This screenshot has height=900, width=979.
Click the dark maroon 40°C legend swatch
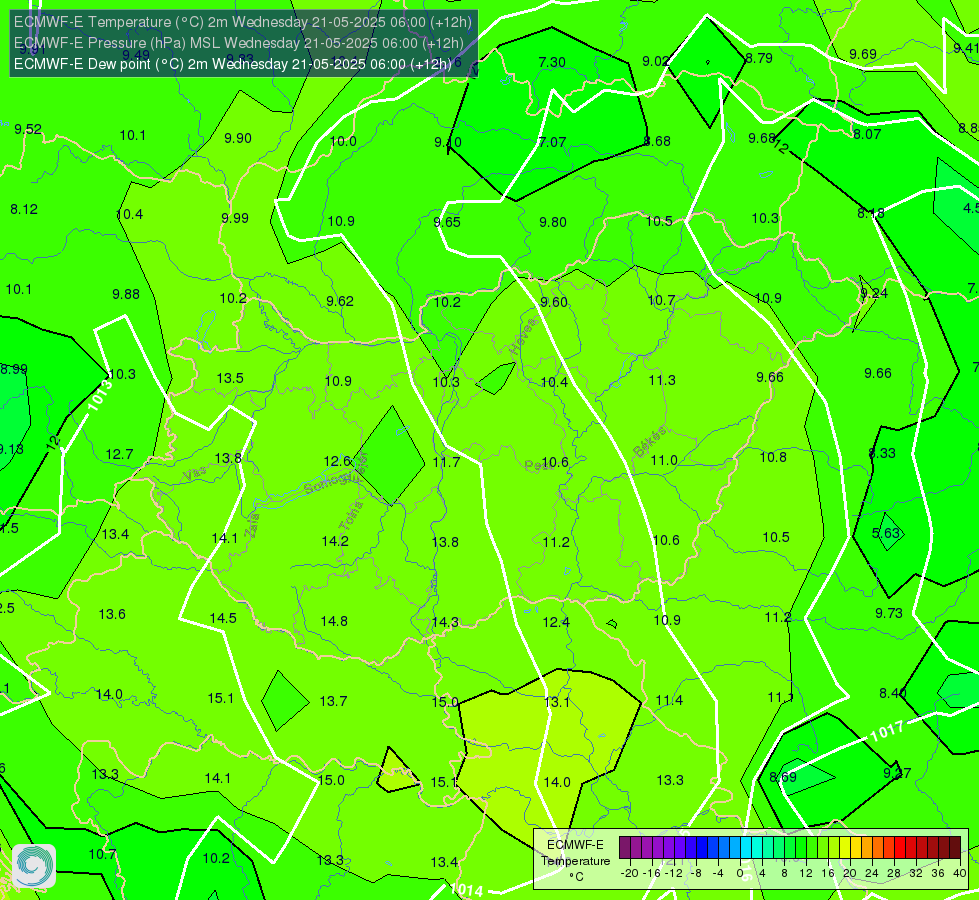coord(955,848)
